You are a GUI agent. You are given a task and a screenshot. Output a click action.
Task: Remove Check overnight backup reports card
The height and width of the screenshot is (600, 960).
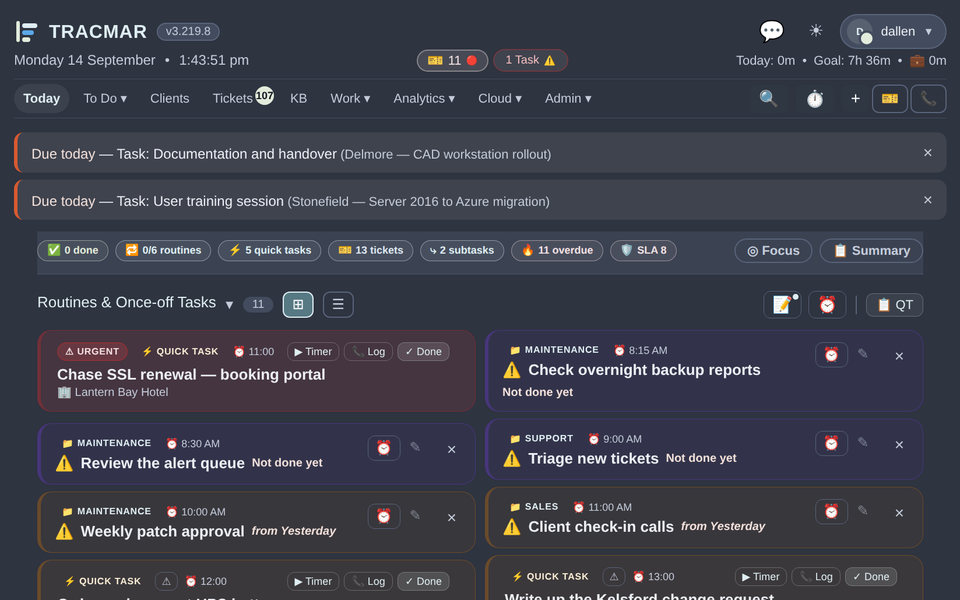899,356
